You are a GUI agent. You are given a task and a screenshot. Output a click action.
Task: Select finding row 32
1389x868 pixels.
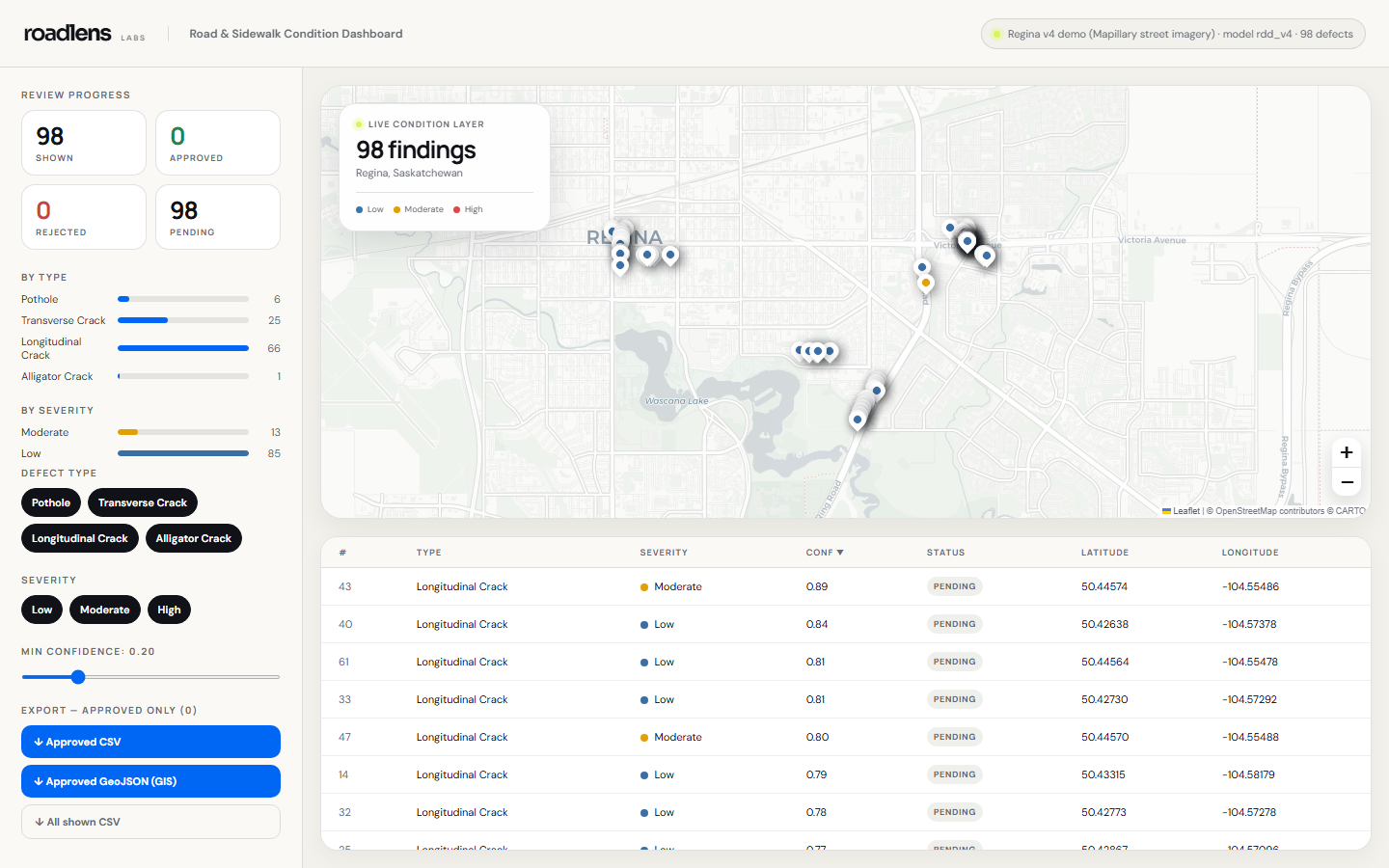845,812
